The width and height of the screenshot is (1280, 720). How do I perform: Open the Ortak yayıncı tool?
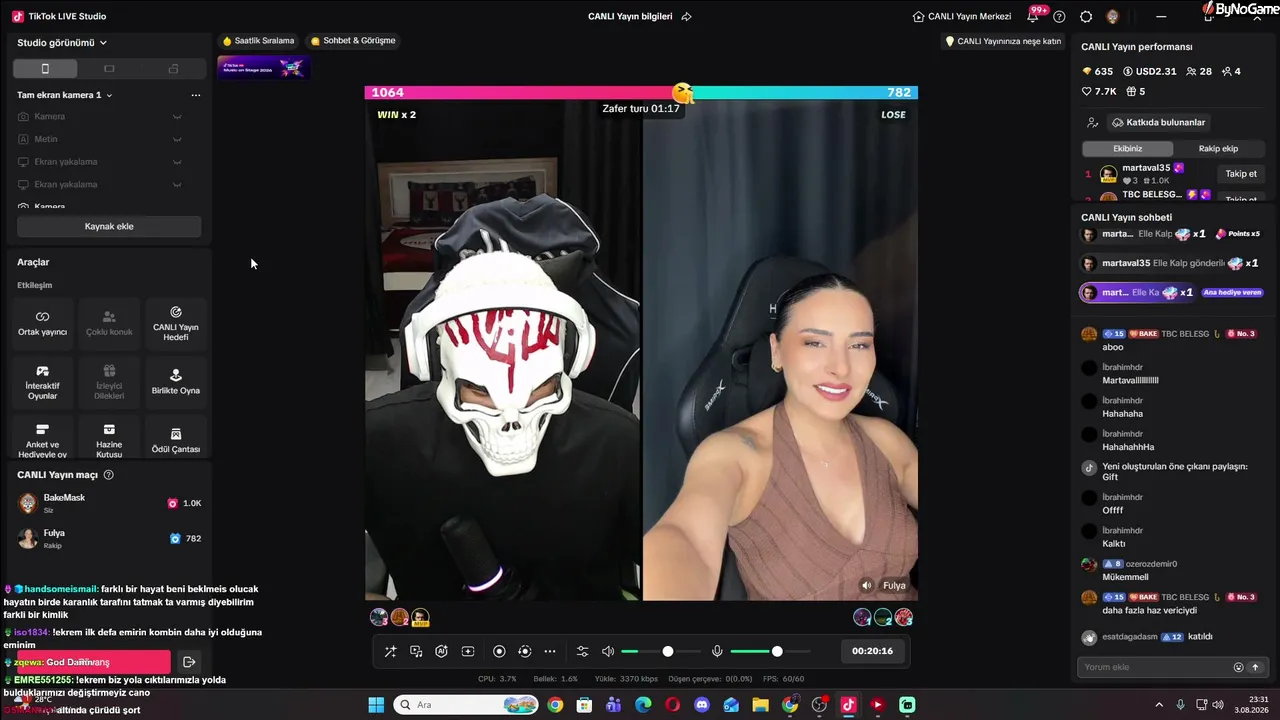(x=42, y=323)
